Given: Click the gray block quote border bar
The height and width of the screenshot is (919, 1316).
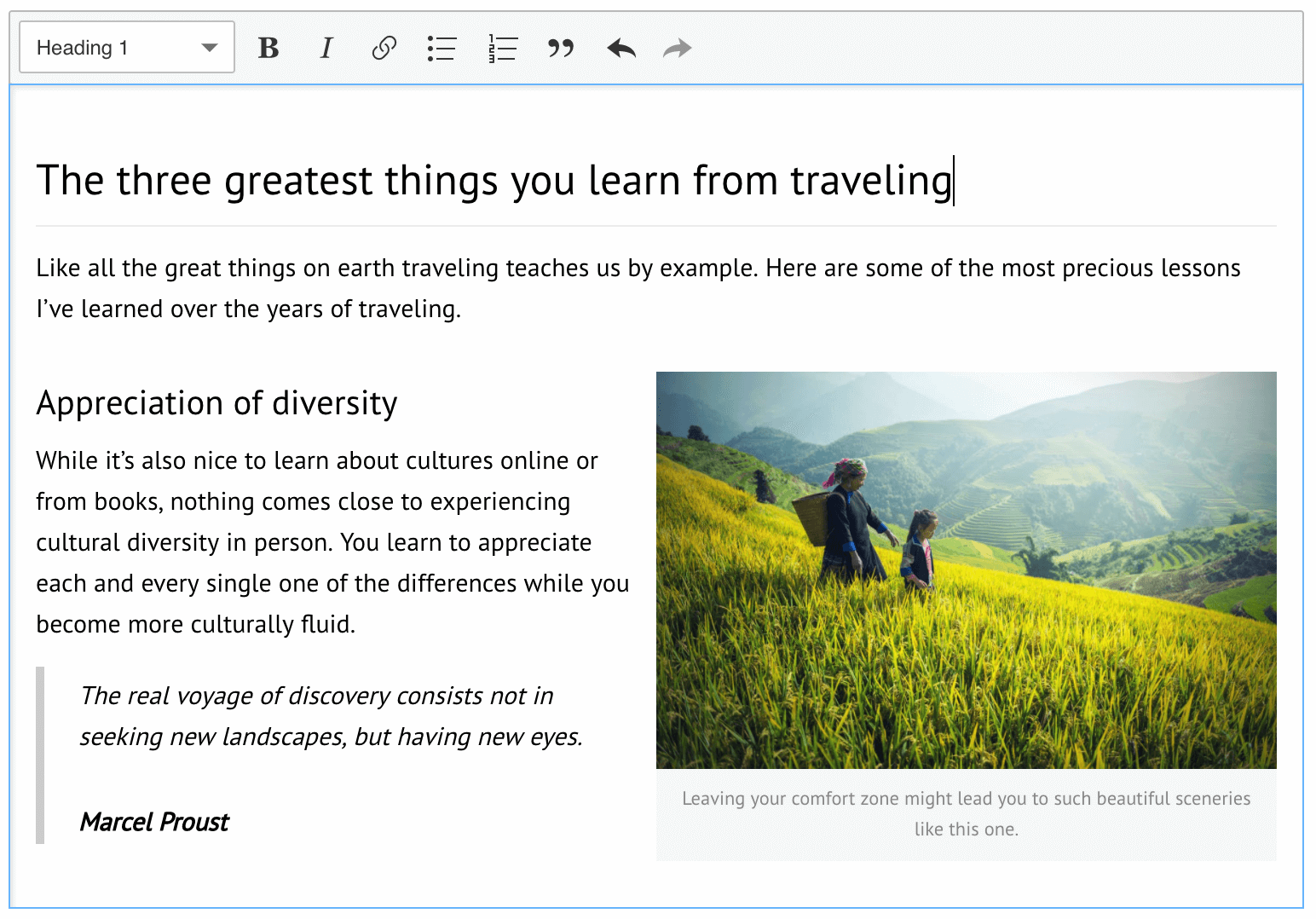Looking at the screenshot, I should coord(40,755).
